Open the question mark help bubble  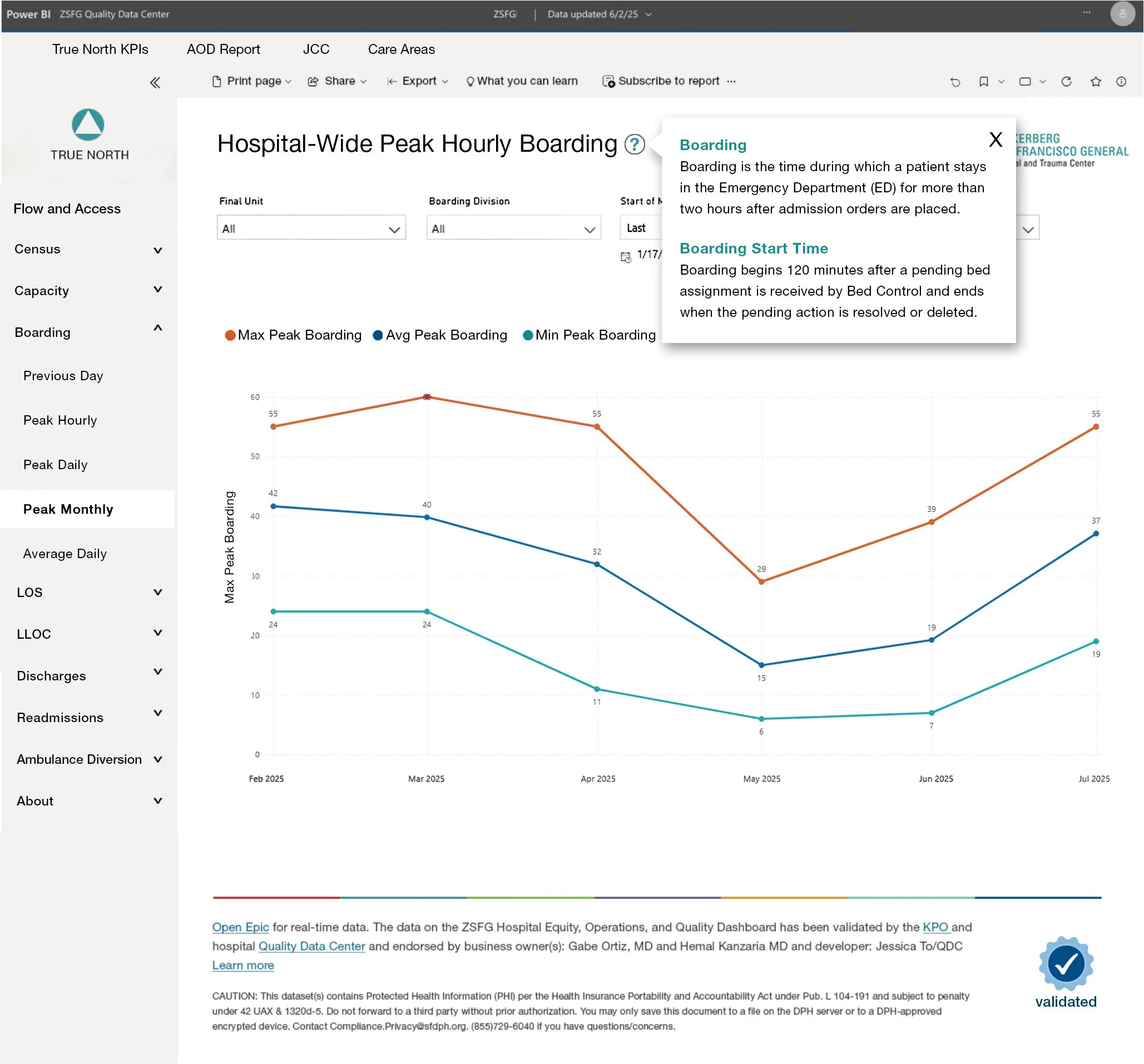coord(635,145)
